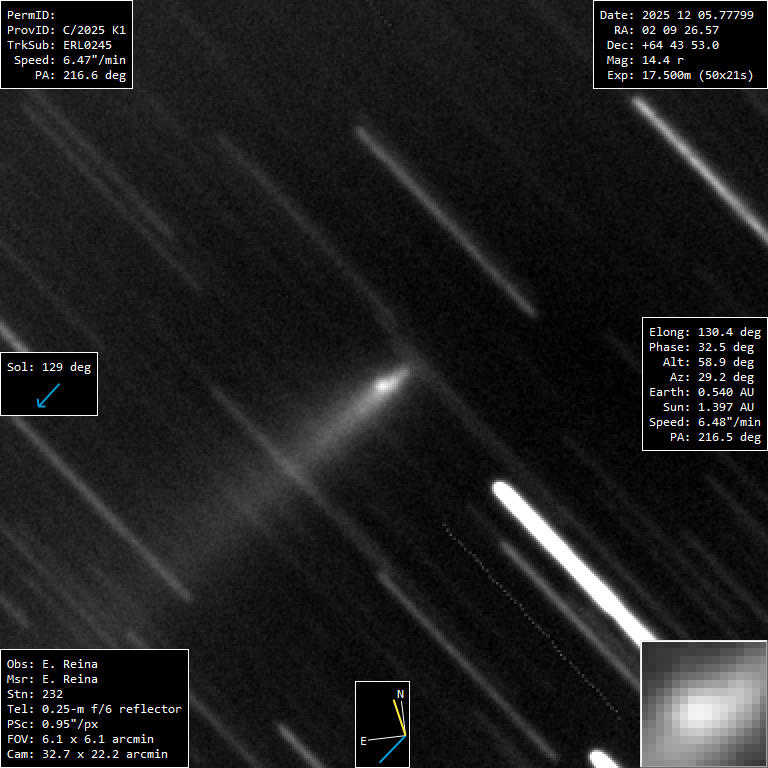This screenshot has width=768, height=768.
Task: Click the comet's bright nucleus
Action: tap(385, 384)
